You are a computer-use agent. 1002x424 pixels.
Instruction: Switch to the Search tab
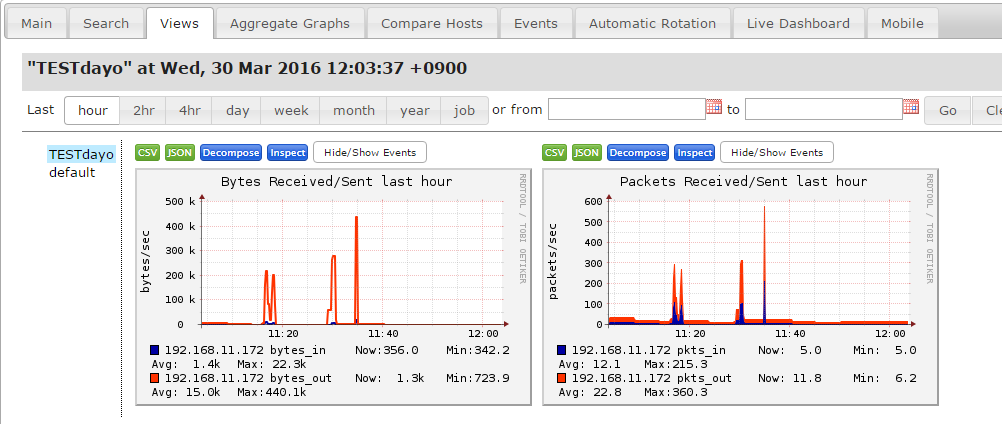click(106, 24)
